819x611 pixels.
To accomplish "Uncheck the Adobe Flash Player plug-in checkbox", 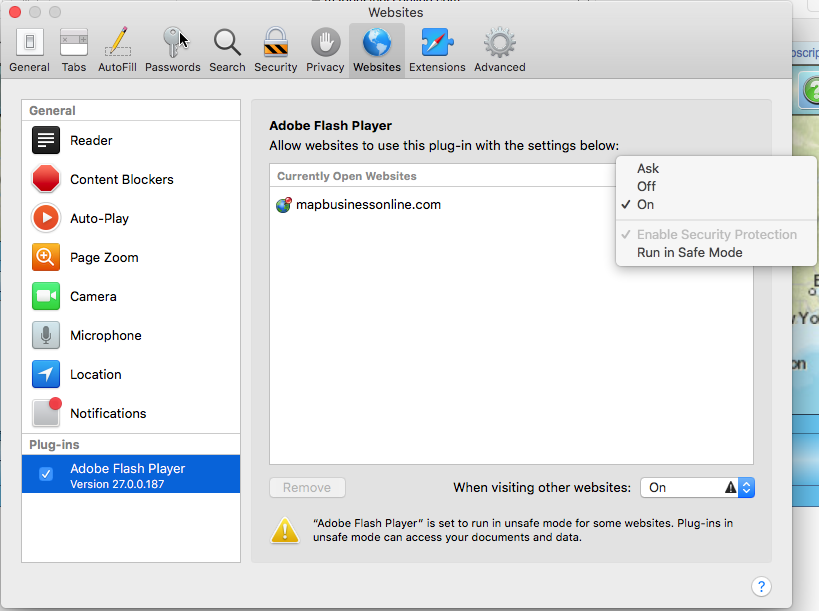I will (x=46, y=474).
